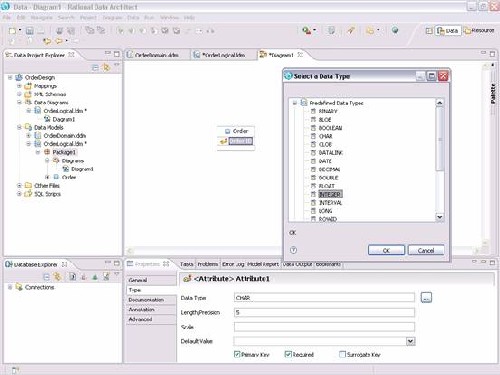
Task: Click the help question mark in dialog
Action: coord(293,250)
